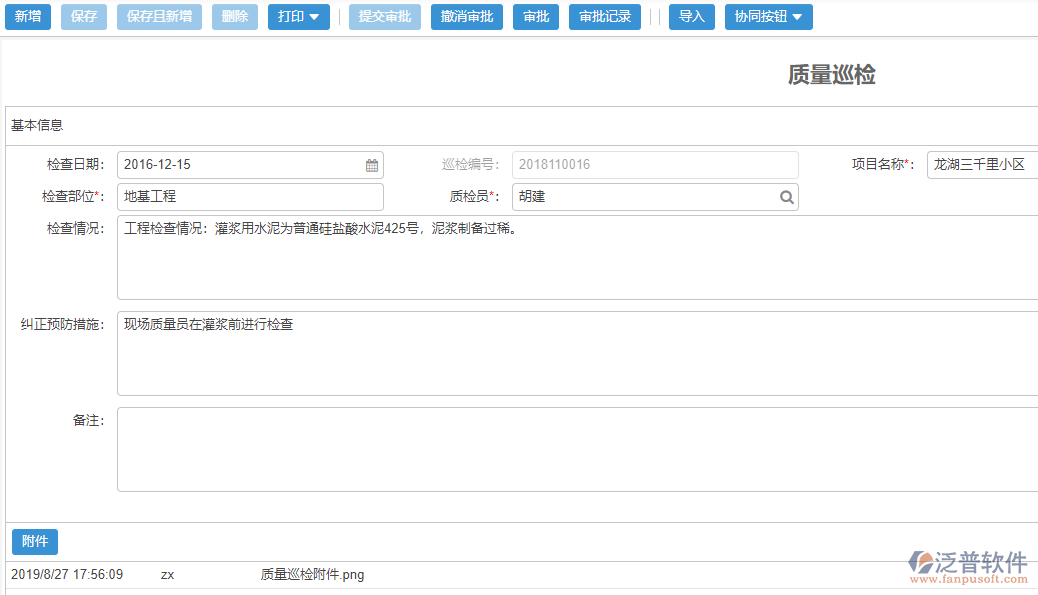Image resolution: width=1038 pixels, height=595 pixels.
Task: Open calendar picker for 检查日期
Action: point(371,165)
